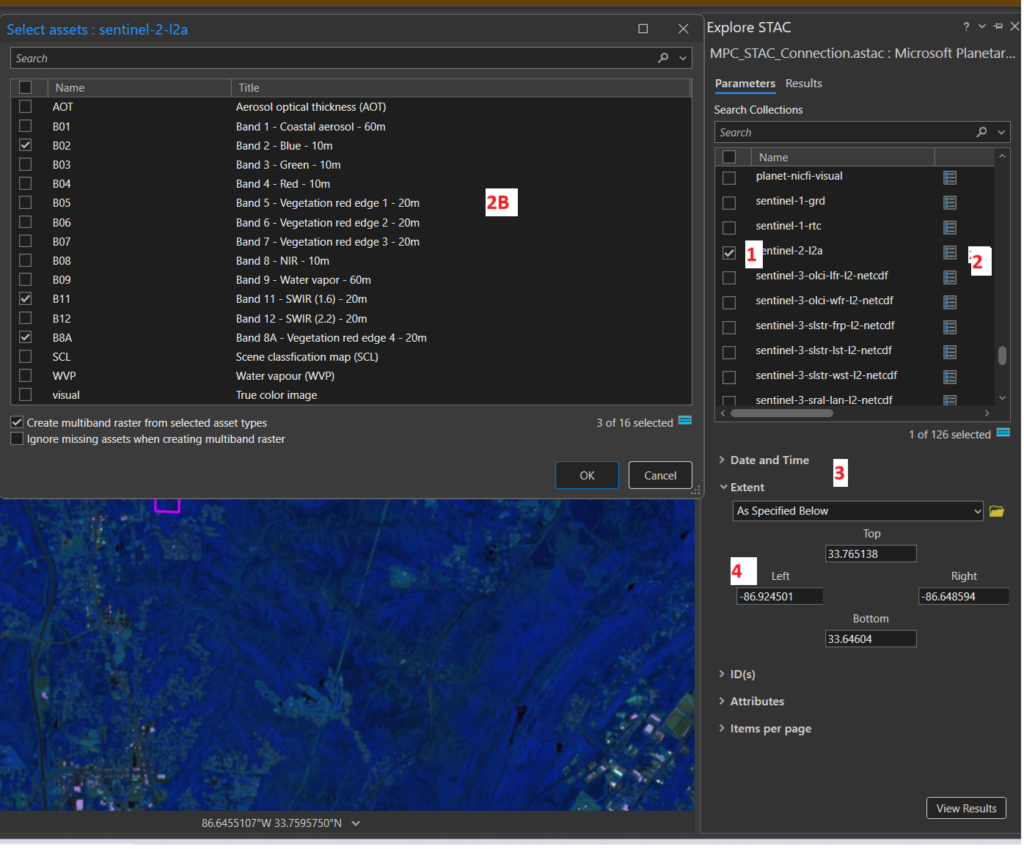Open asset list for planet-nicfi-visual collection
Image resolution: width=1024 pixels, height=849 pixels.
950,177
